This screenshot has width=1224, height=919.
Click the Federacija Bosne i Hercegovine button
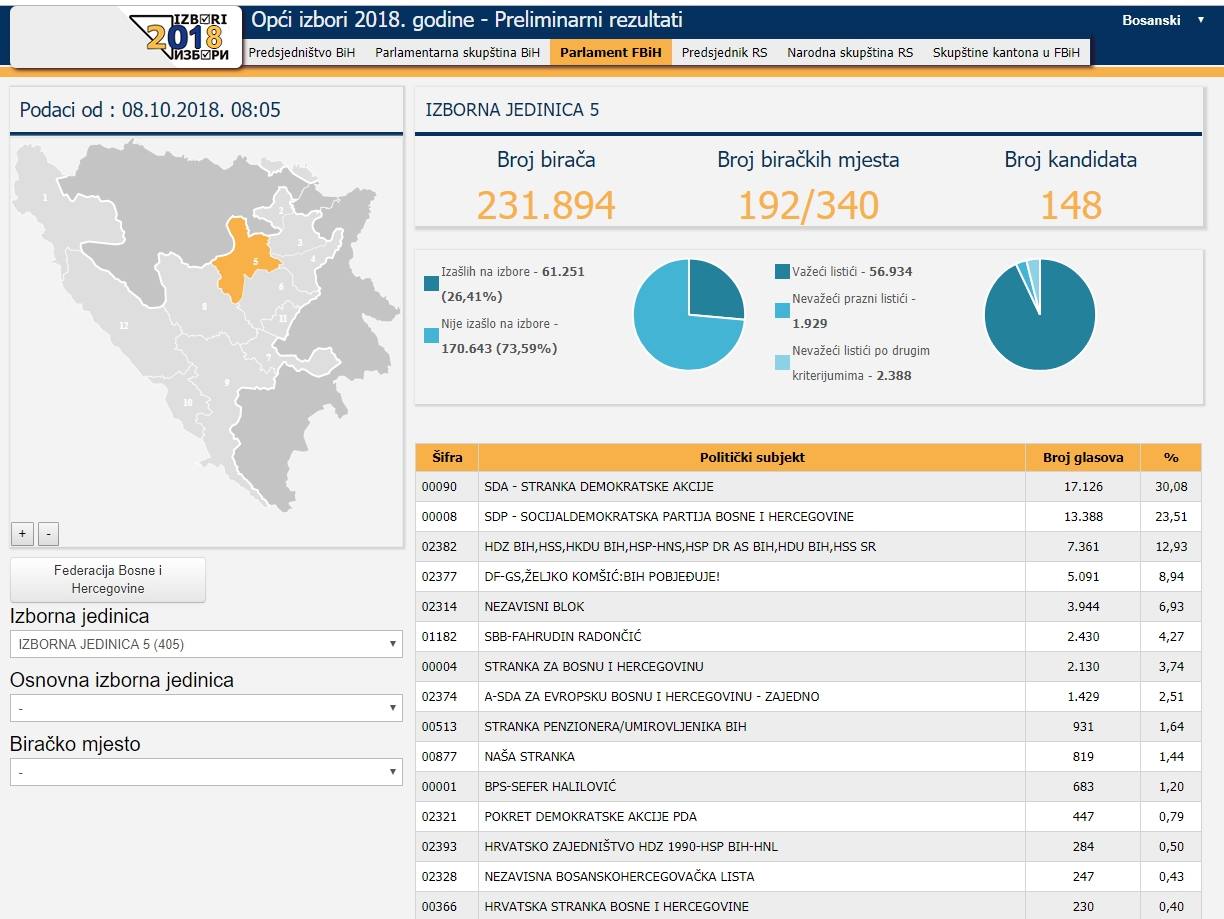pyautogui.click(x=107, y=580)
